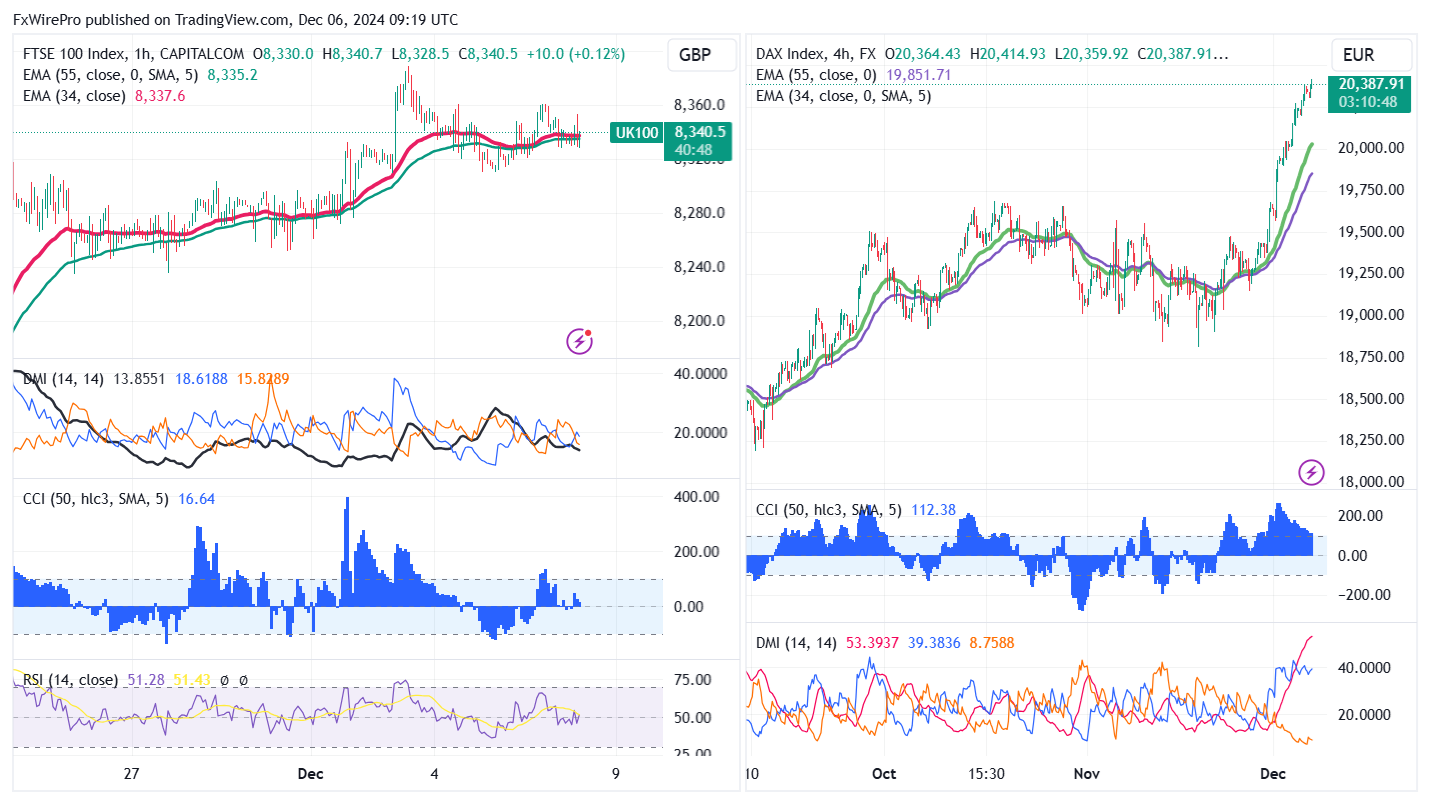Select the EMA 55 legend on DAX chart
Screen dimensions: 1431x794
coord(816,75)
